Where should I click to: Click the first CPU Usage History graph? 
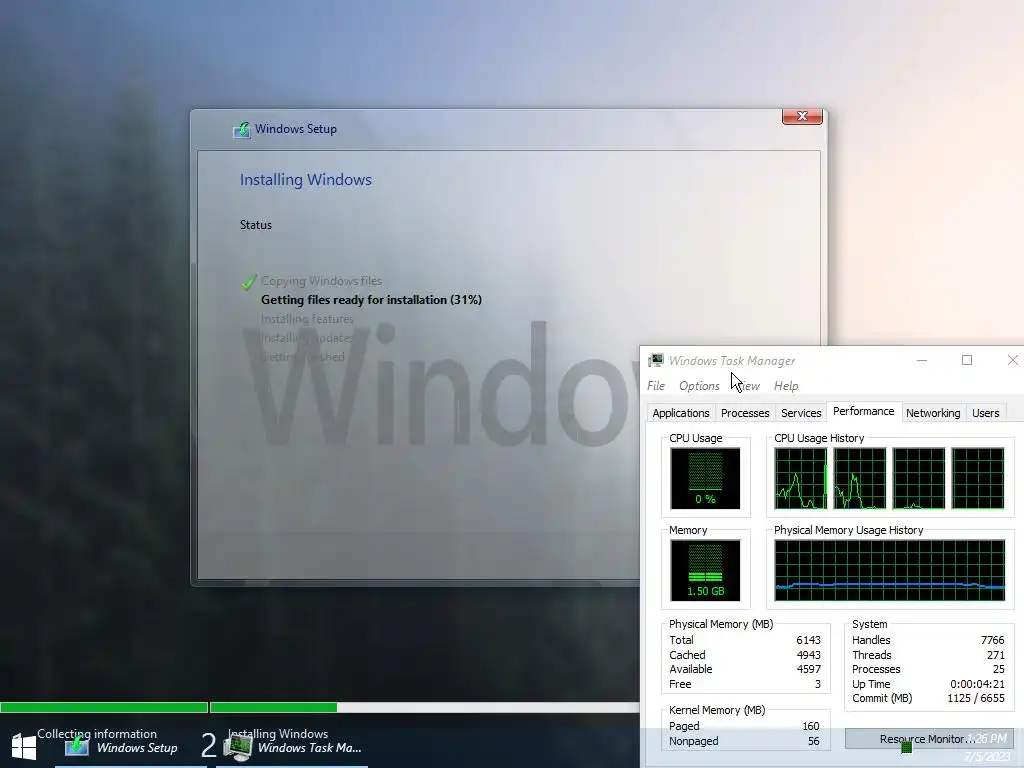801,478
